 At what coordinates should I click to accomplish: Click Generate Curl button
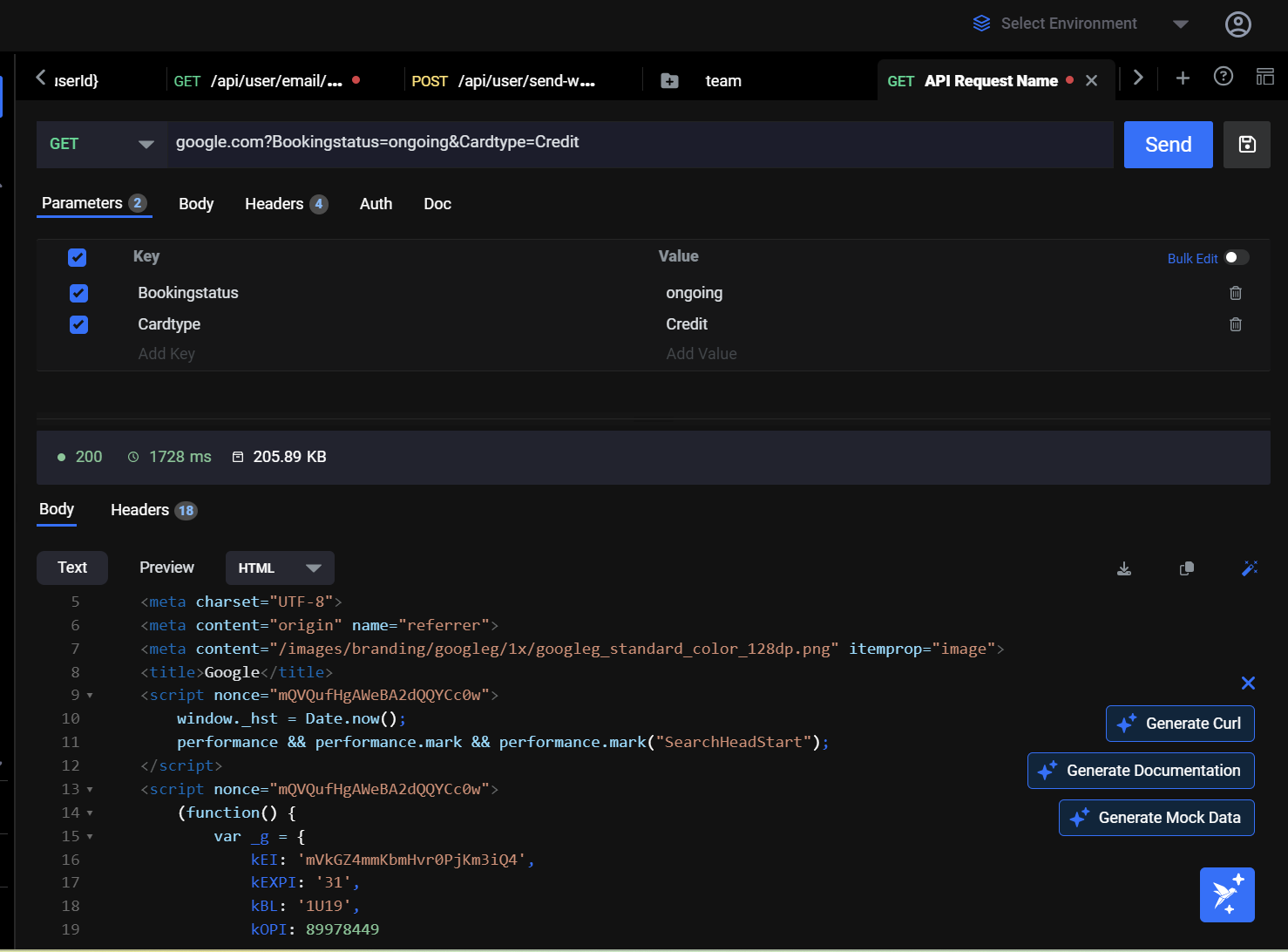1180,724
